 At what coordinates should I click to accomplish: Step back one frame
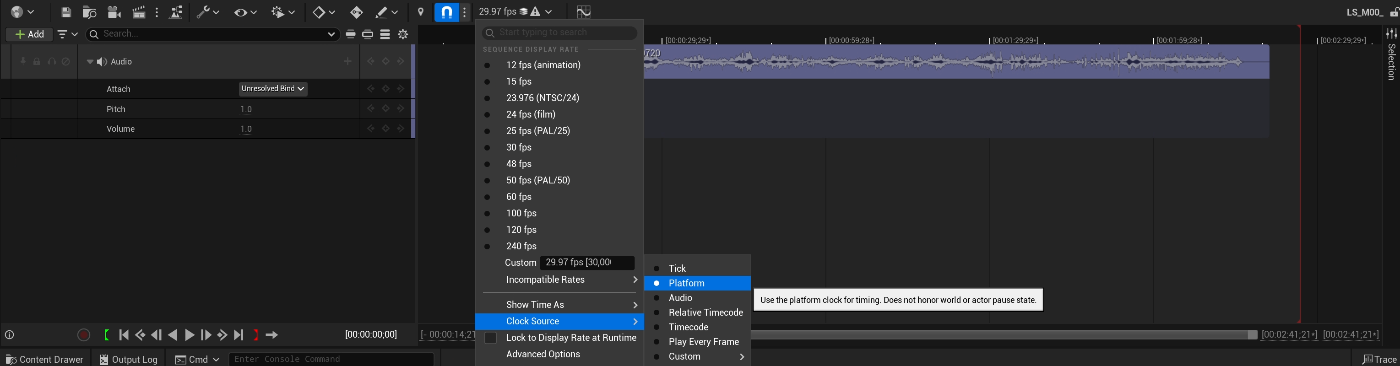(x=156, y=335)
